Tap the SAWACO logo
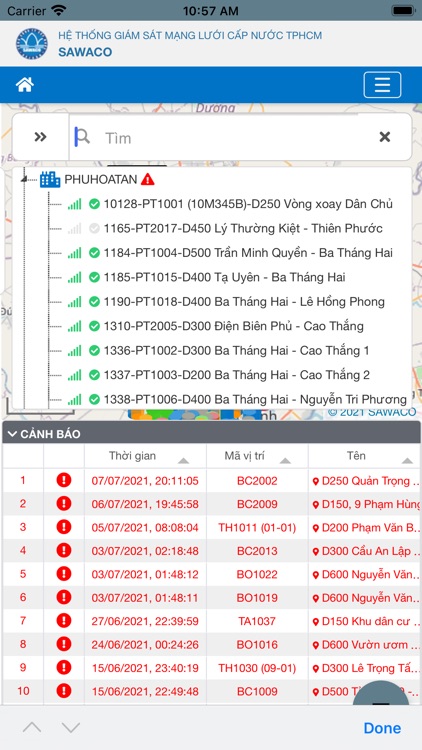 [32, 44]
